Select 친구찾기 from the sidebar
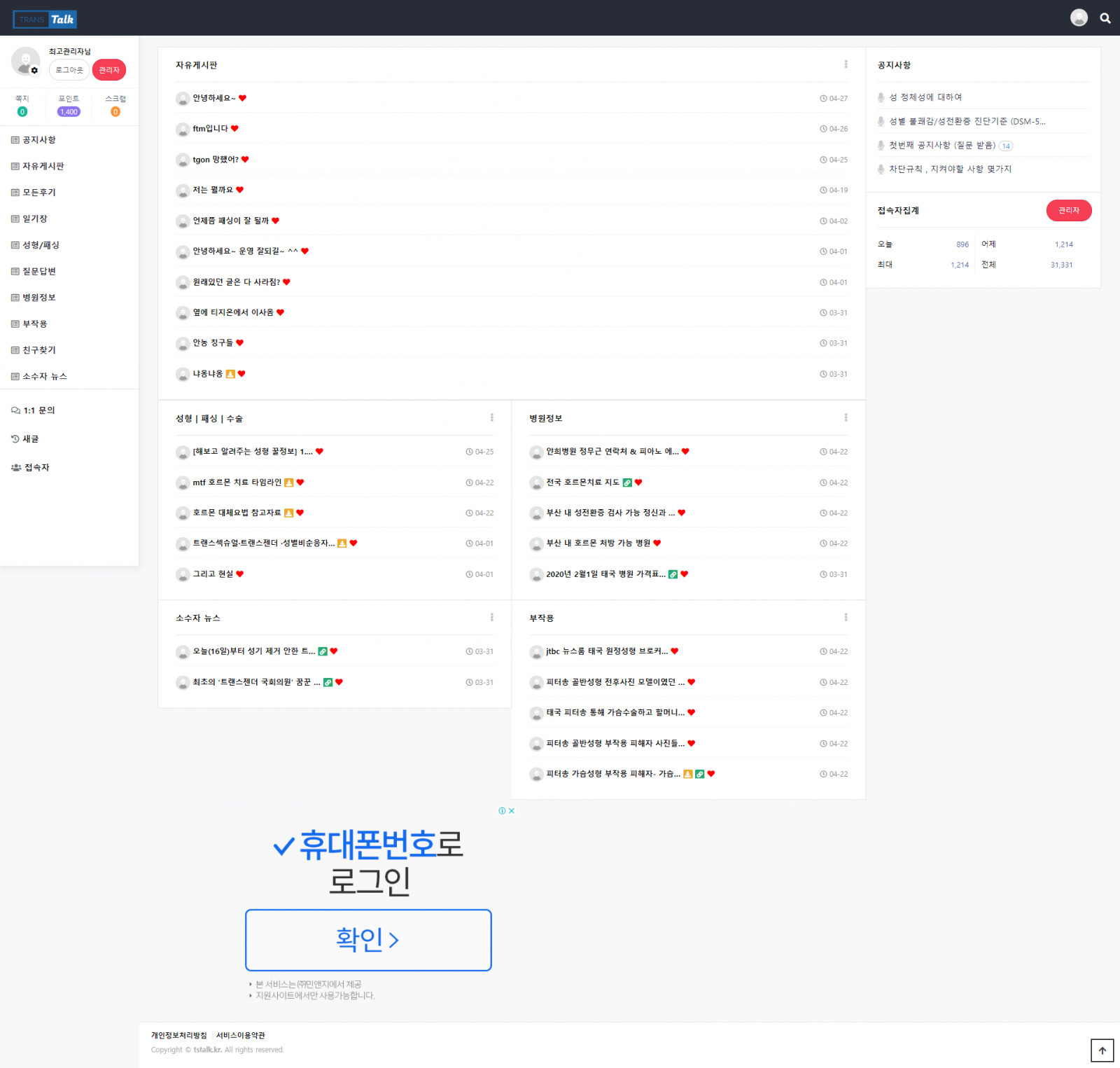1120x1068 pixels. click(x=38, y=350)
